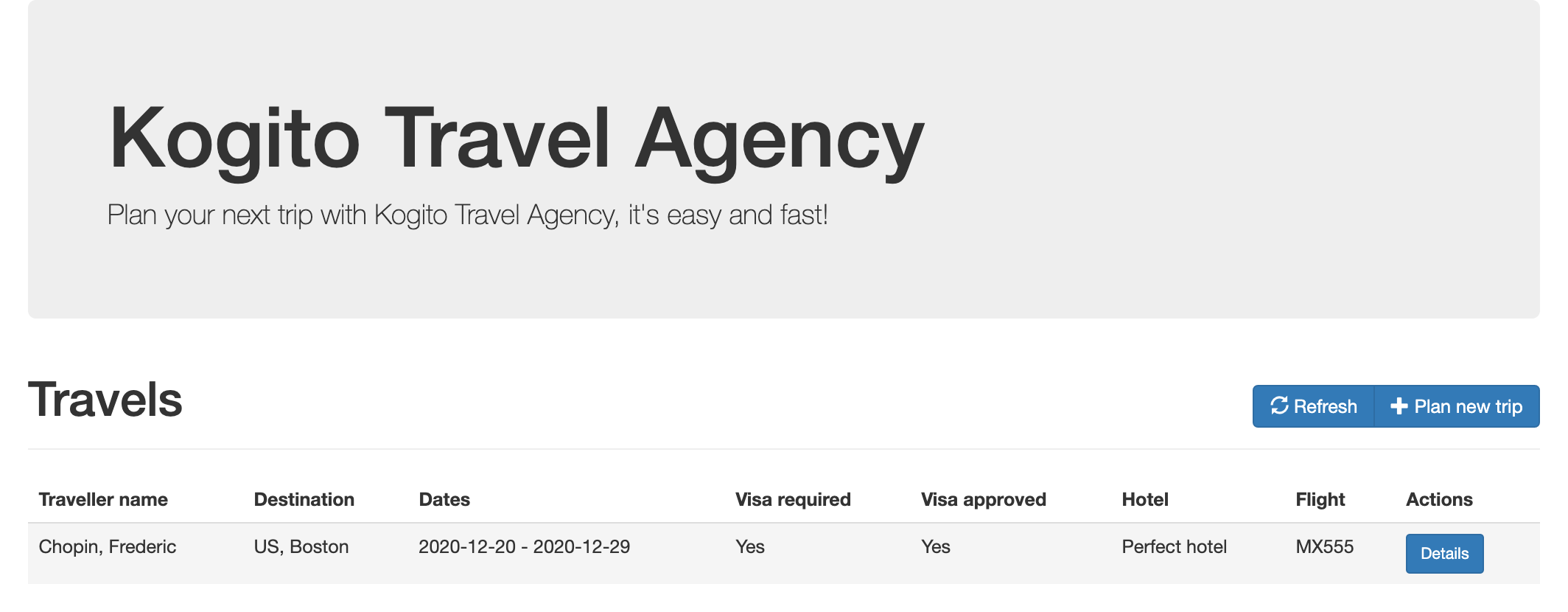Click the Refresh circular arrows icon

point(1279,406)
